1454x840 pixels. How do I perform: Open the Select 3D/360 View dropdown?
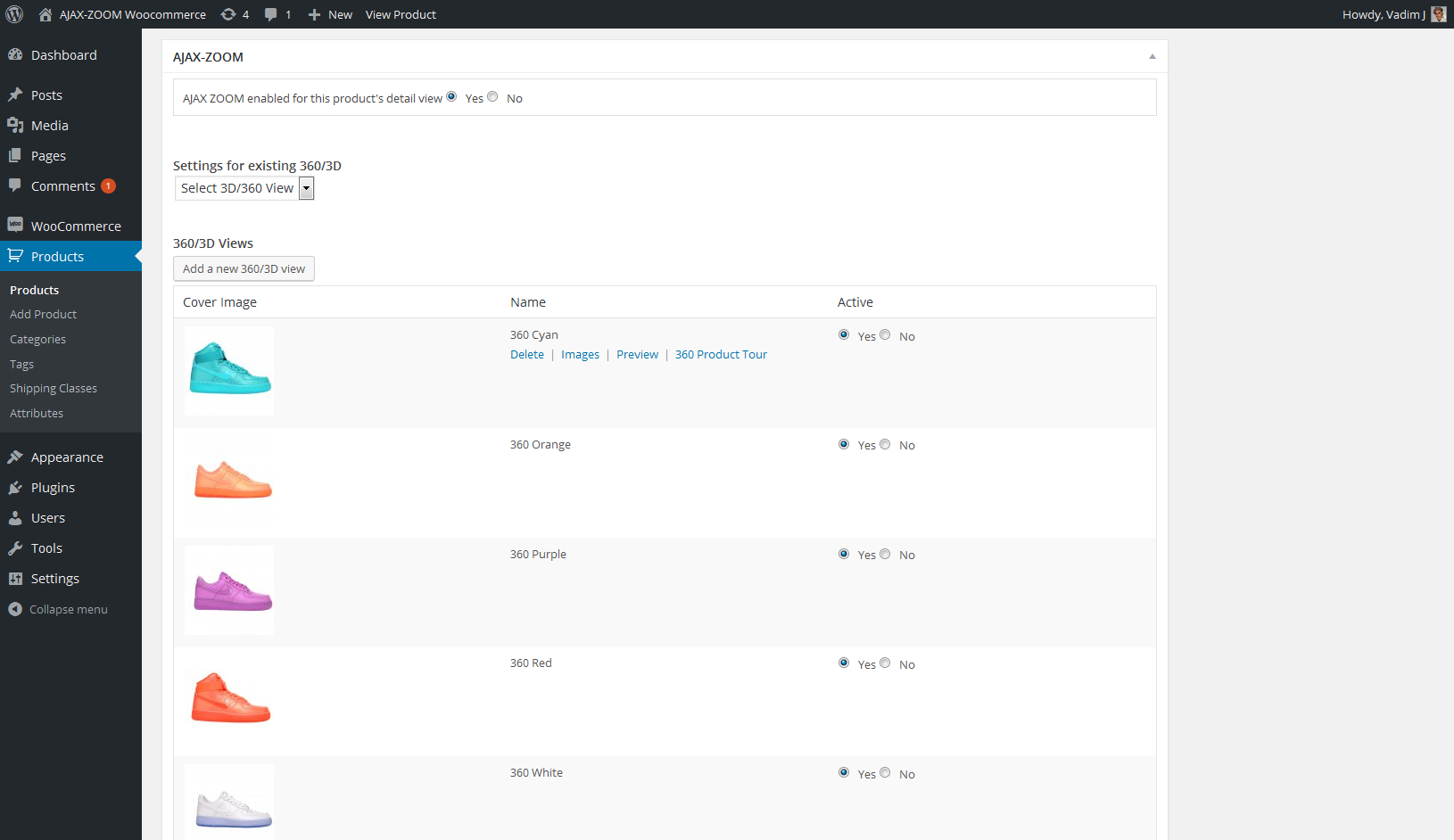(244, 188)
